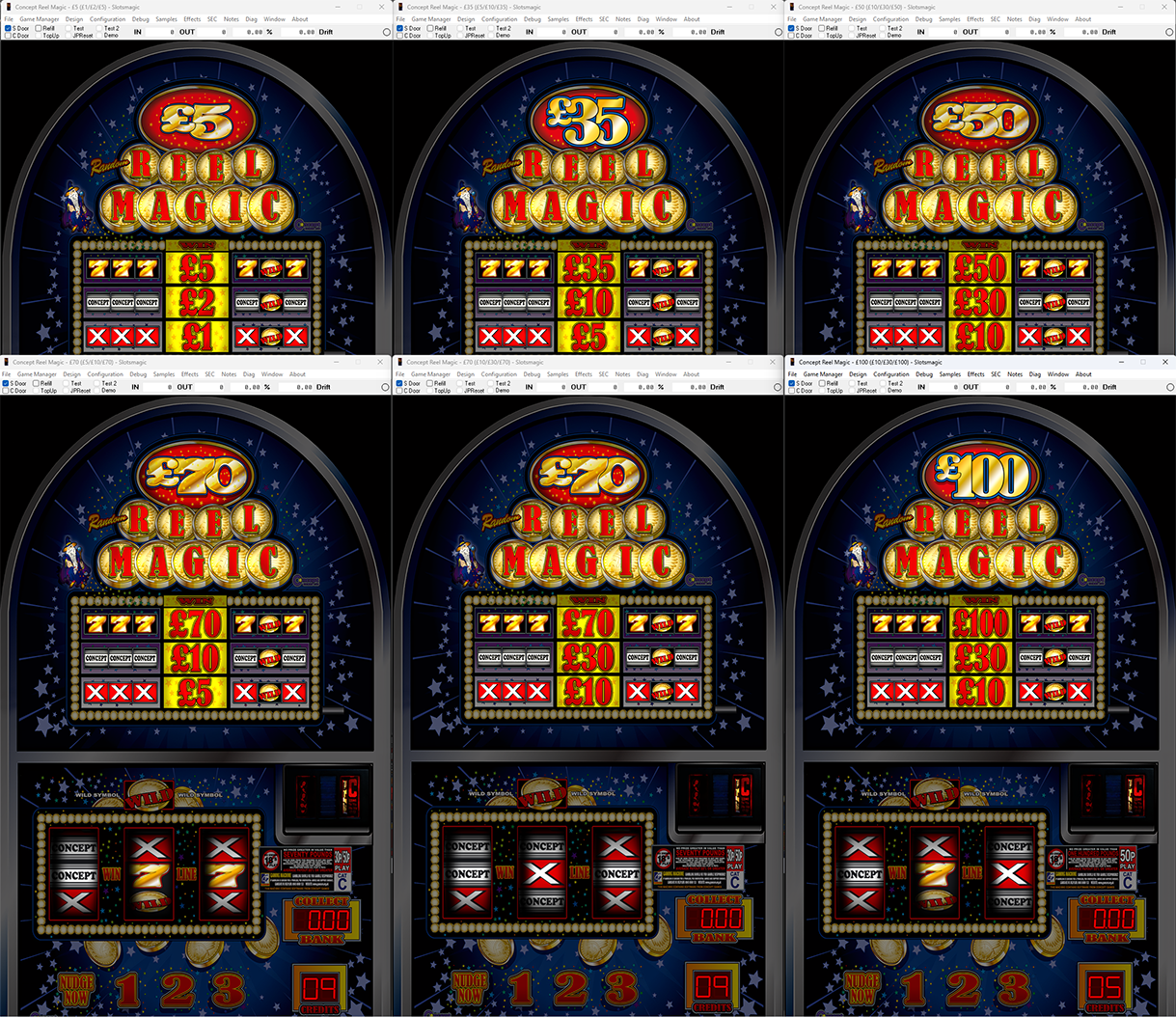Click the title bar app icon of the £5/£10/£70 window
This screenshot has width=1176, height=1017.
tap(7, 362)
